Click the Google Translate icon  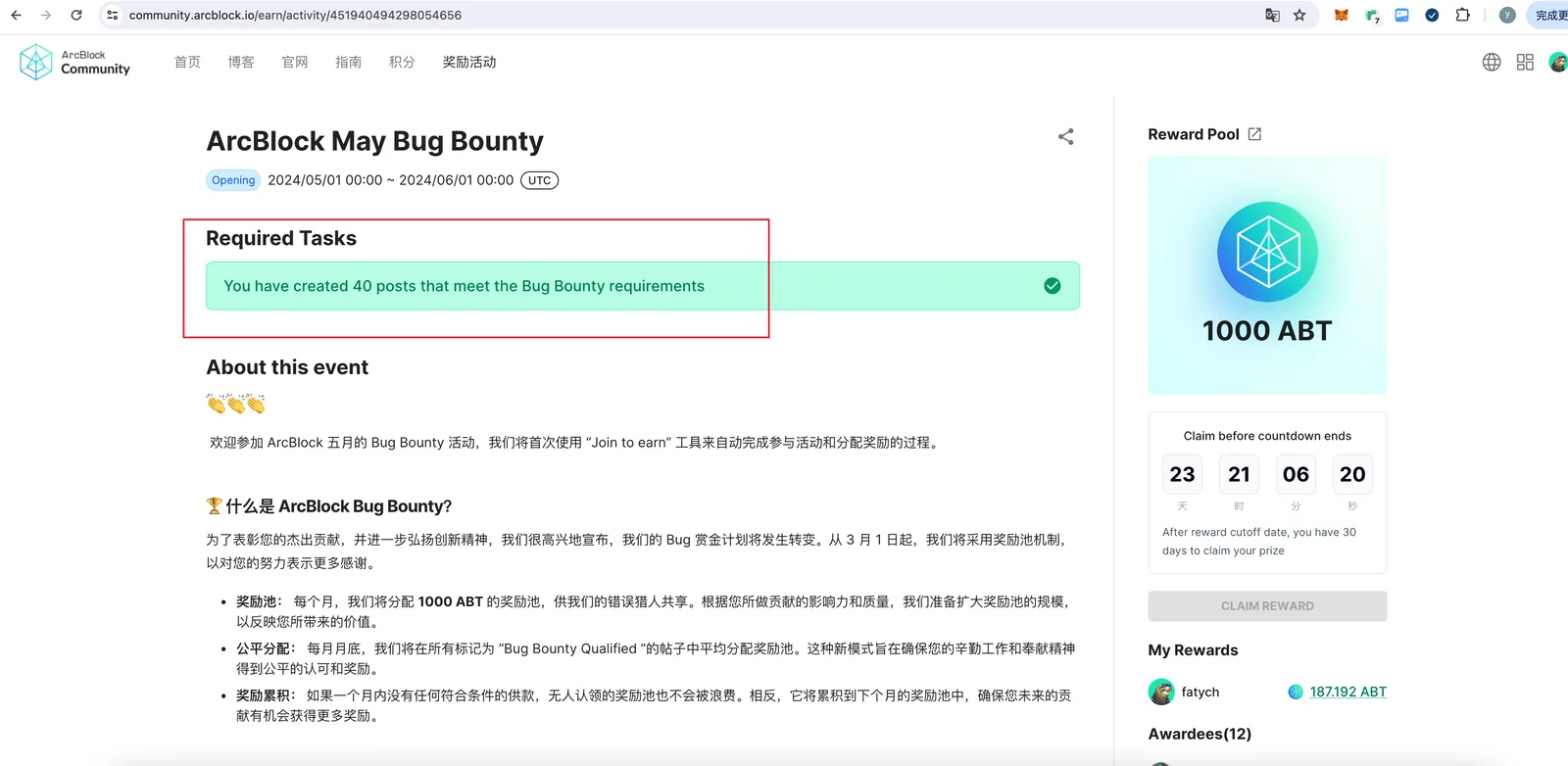click(x=1272, y=15)
